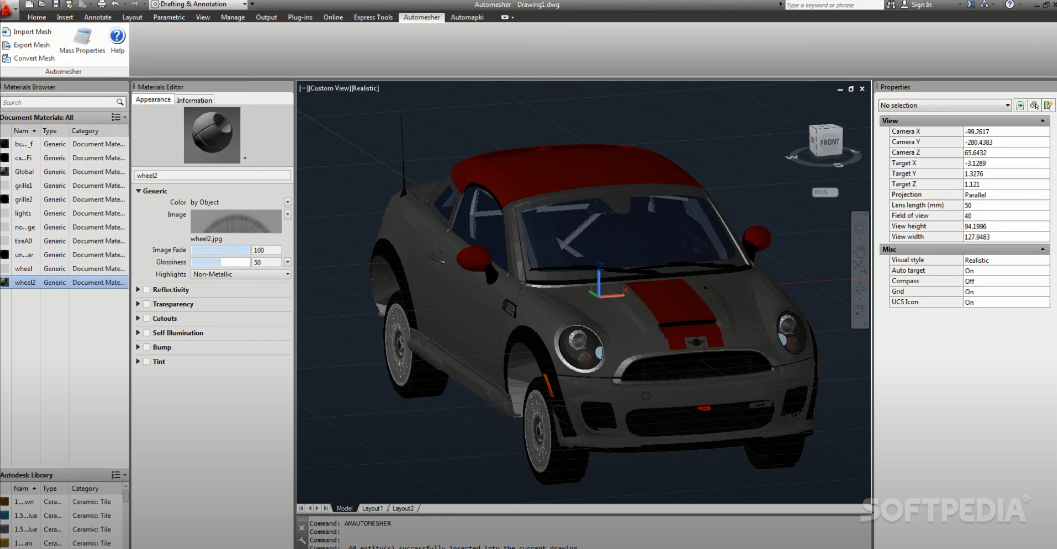This screenshot has height=549, width=1057.
Task: Collapse the Misc group in Properties
Action: [1042, 250]
